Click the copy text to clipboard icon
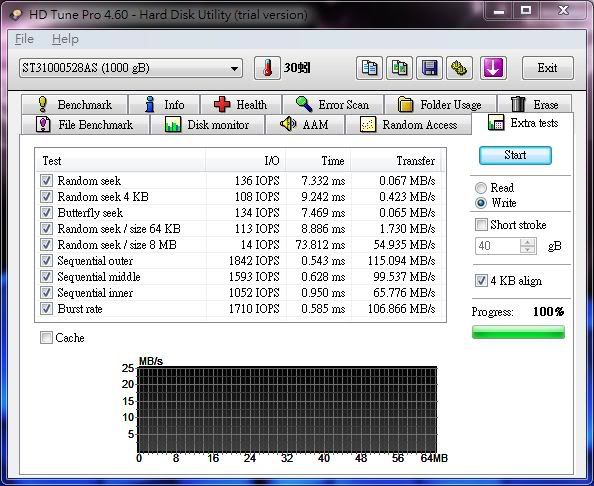594x486 pixels. tap(369, 68)
